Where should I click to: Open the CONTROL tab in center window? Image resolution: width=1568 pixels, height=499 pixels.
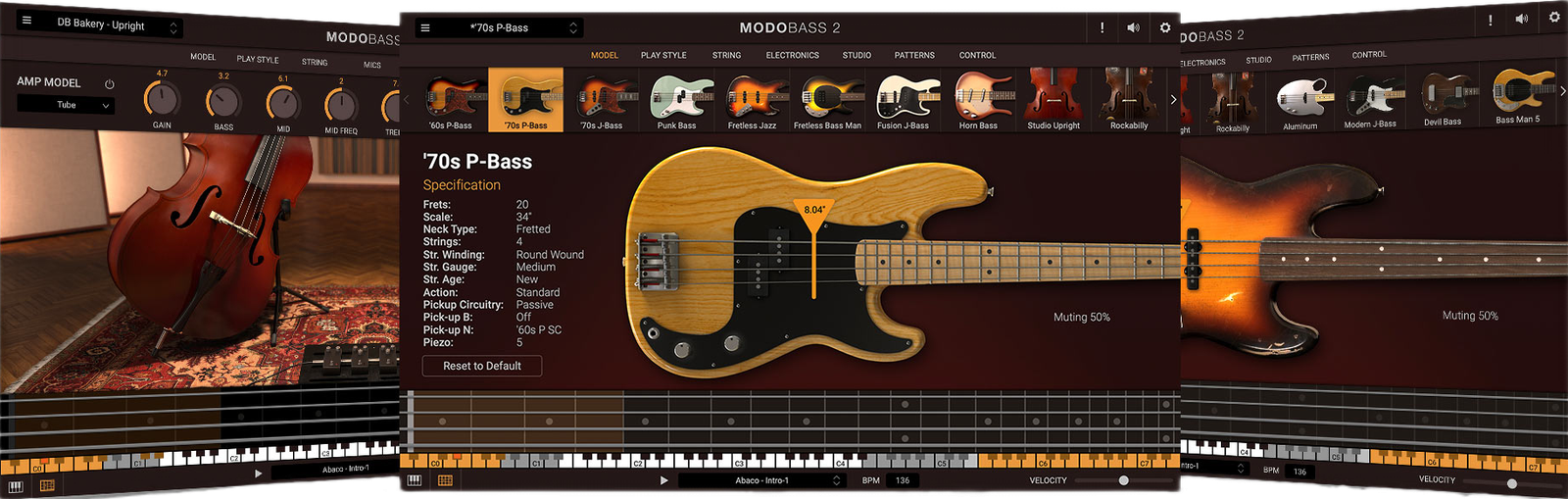[977, 55]
